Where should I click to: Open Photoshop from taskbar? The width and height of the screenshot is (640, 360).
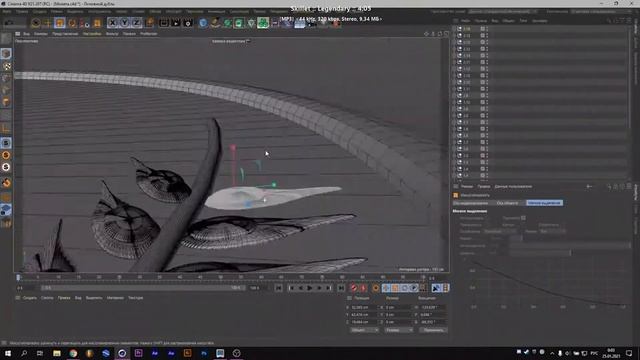(204, 353)
